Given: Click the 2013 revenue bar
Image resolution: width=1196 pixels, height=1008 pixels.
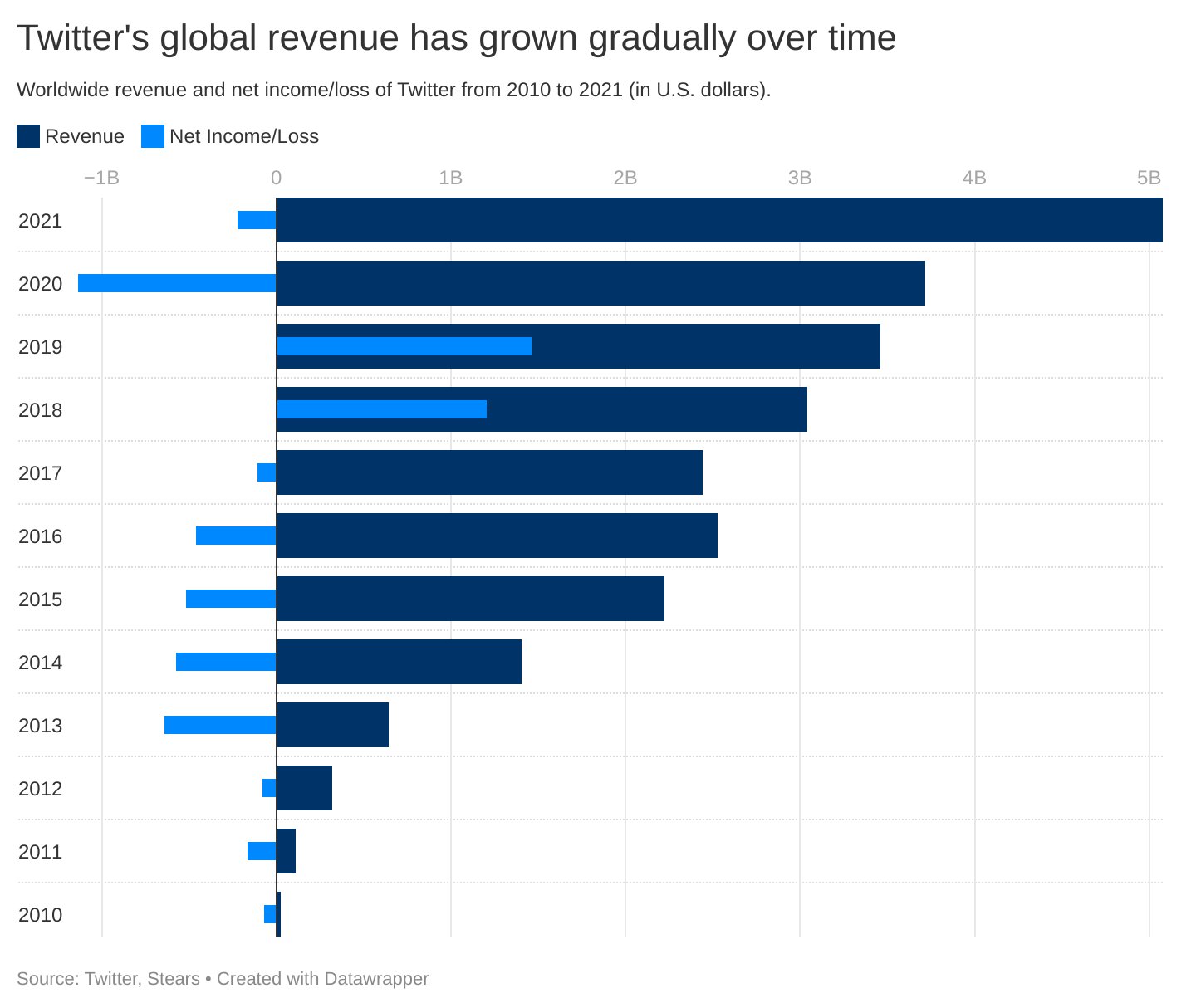Looking at the screenshot, I should [x=332, y=725].
